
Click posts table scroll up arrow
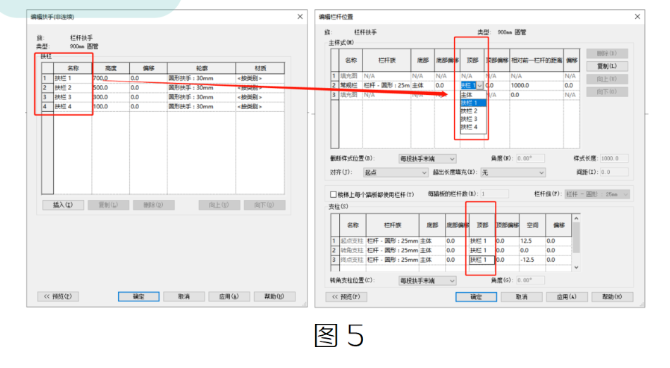tap(576, 218)
